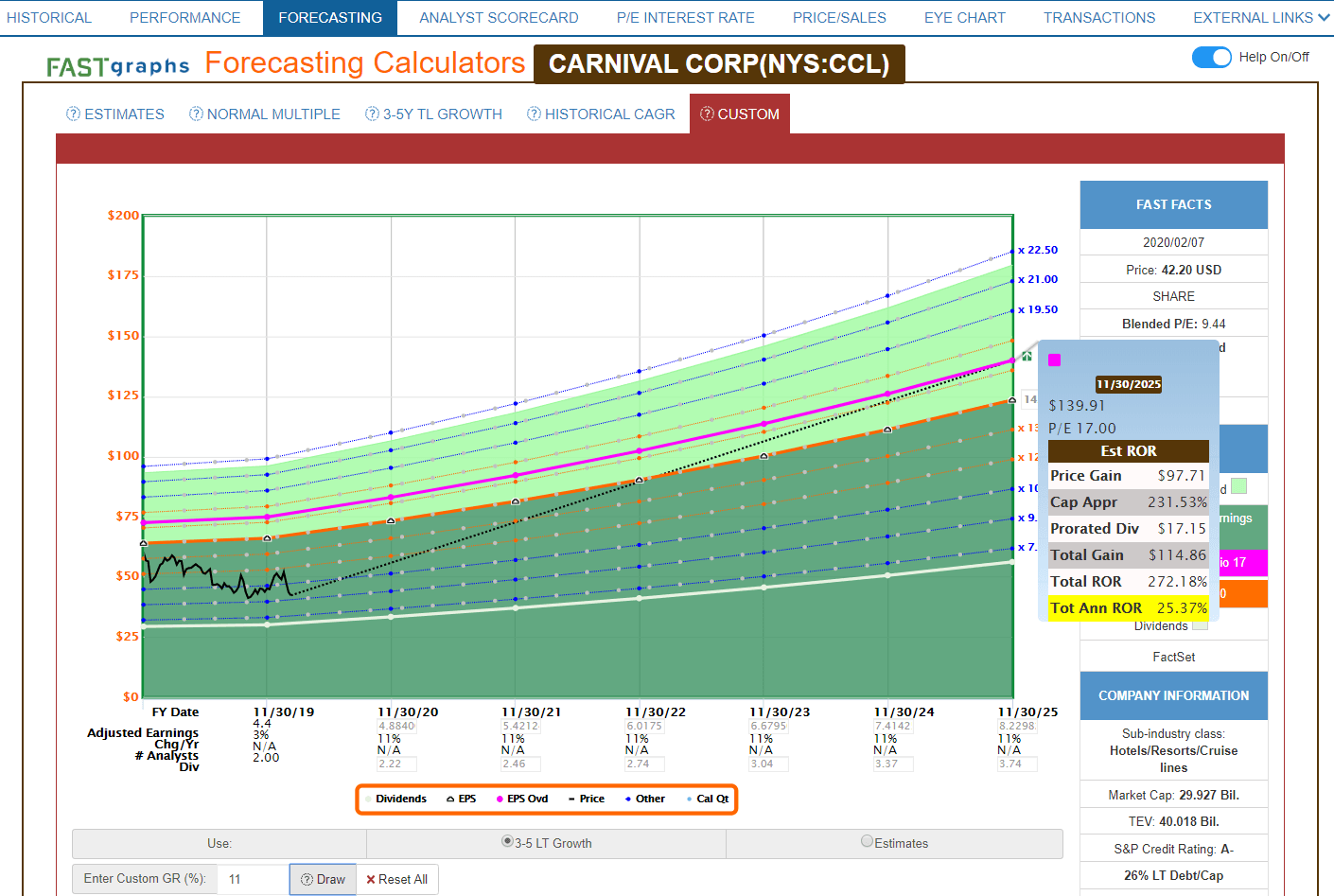Click the help icon beside NORMAL MULTIPLE
Image resolution: width=1334 pixels, height=896 pixels.
[x=196, y=114]
